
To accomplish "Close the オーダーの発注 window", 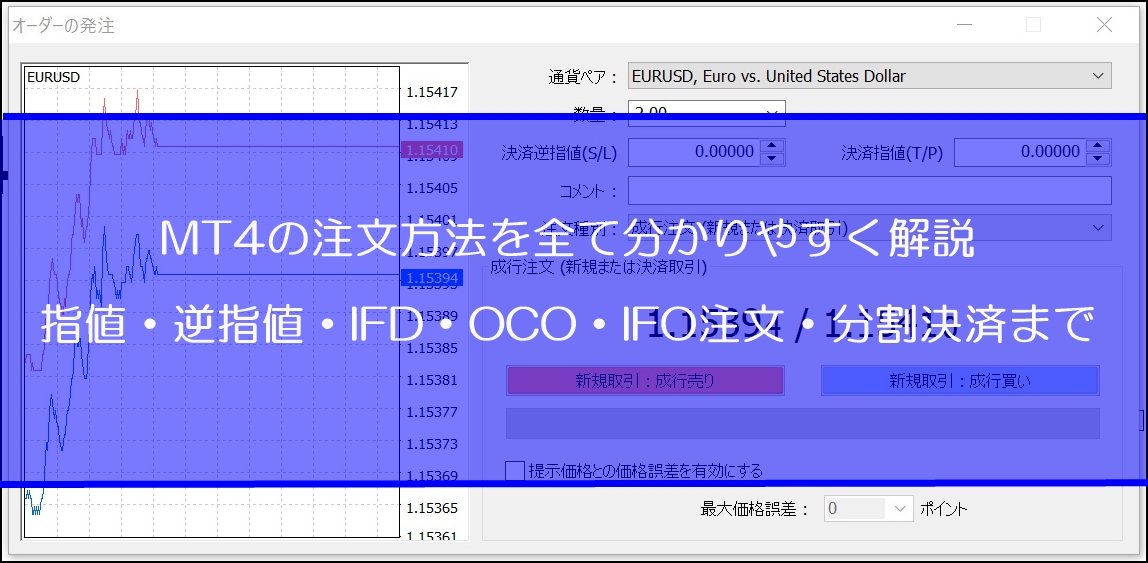I will pos(1104,25).
